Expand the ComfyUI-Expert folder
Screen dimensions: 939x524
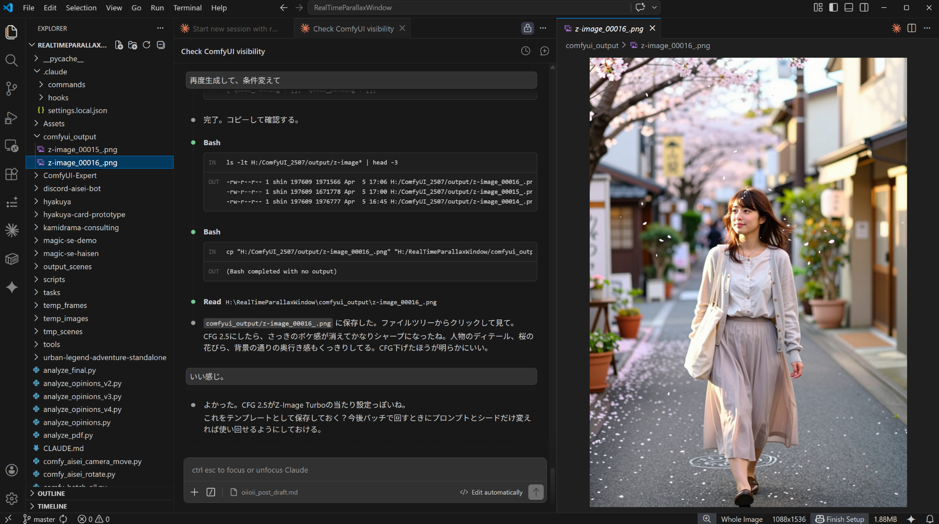(x=69, y=175)
